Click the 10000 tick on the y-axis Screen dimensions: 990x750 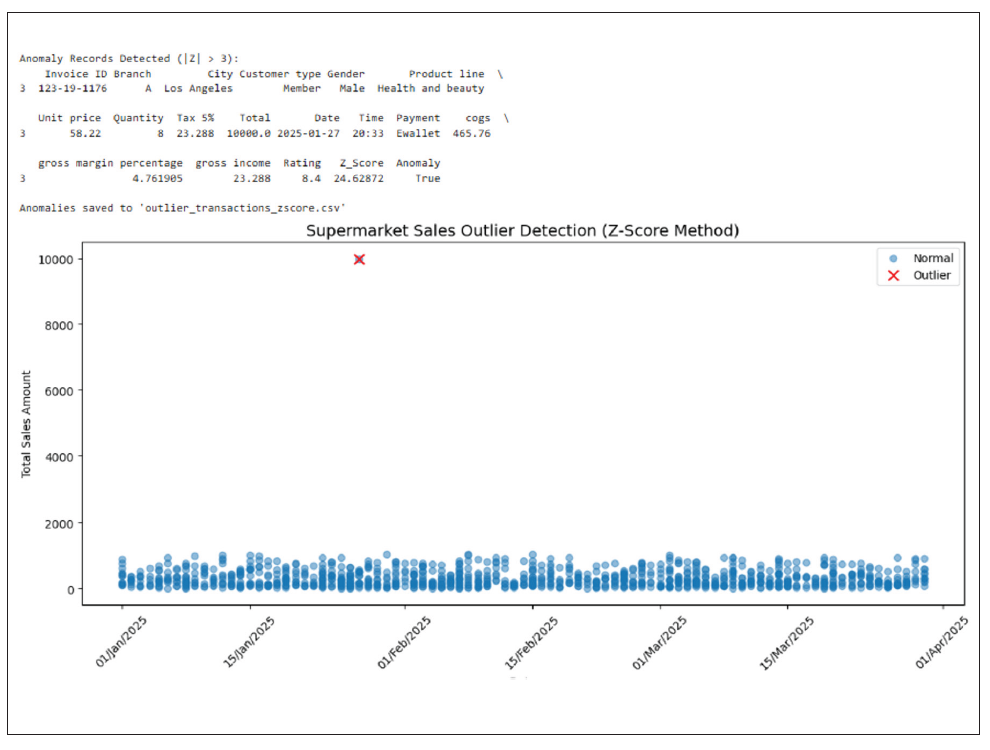pos(56,259)
